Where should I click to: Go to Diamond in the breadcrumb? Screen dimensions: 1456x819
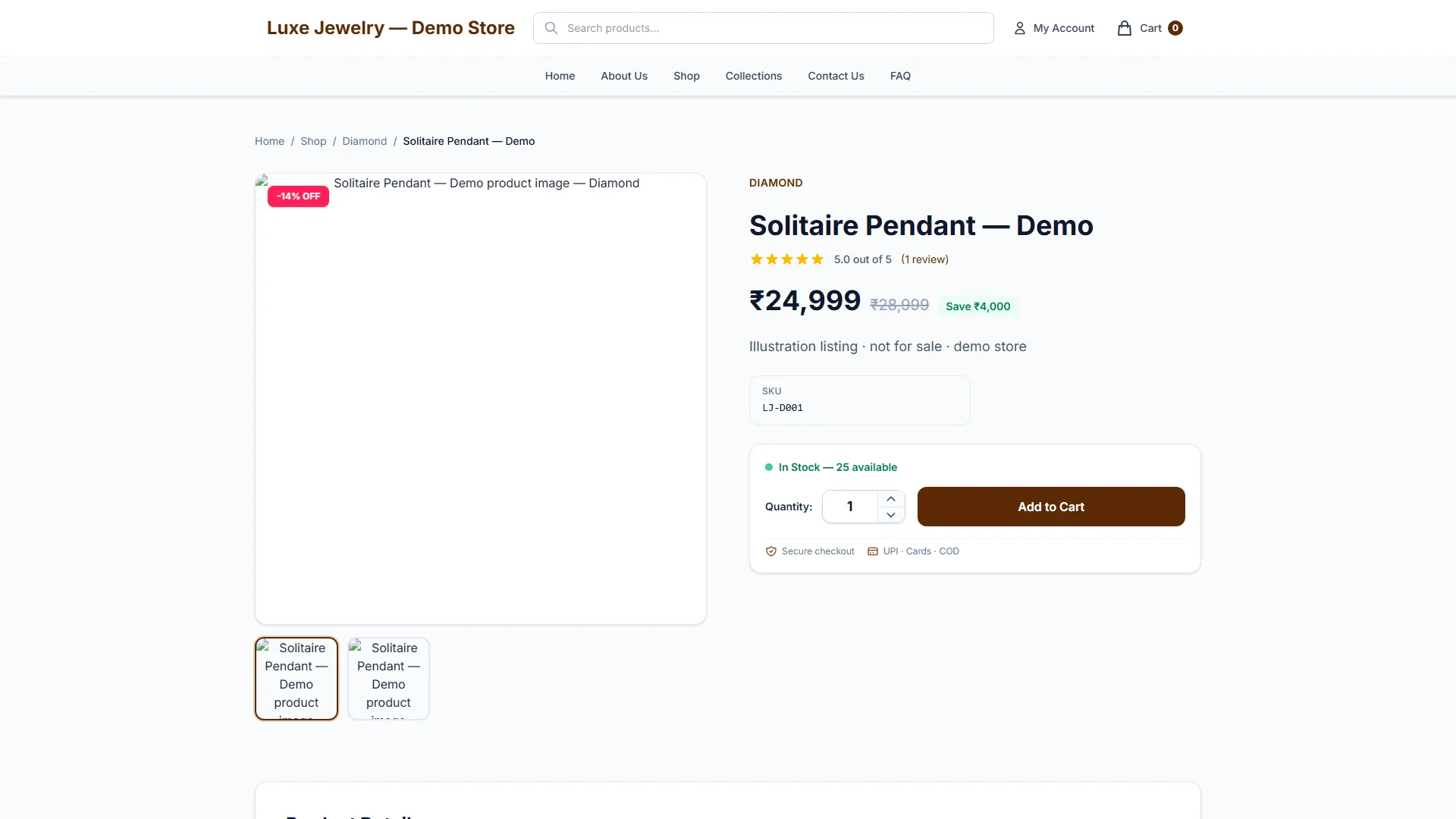tap(364, 141)
